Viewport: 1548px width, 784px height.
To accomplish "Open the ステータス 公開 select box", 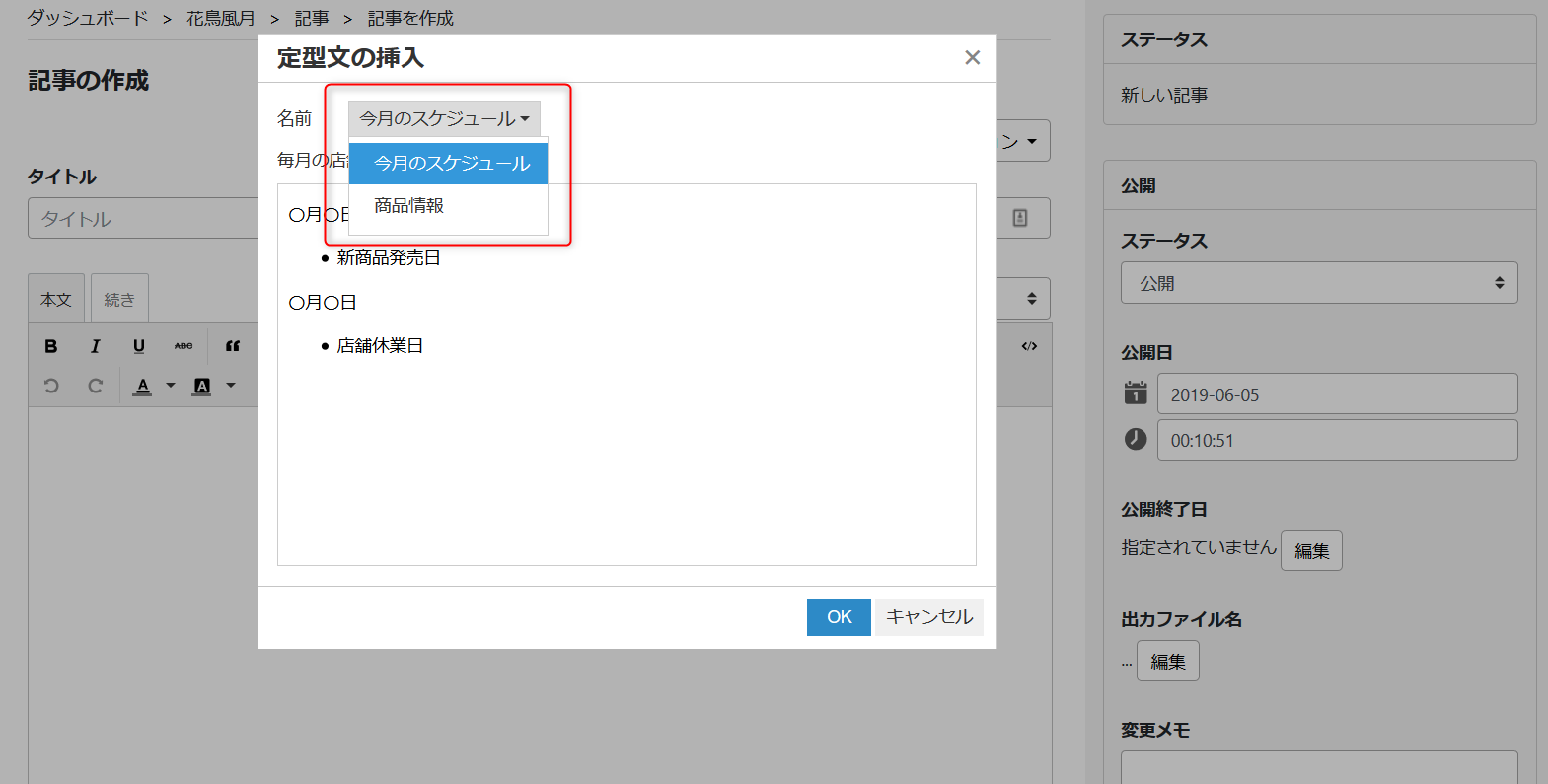I will click(1319, 283).
